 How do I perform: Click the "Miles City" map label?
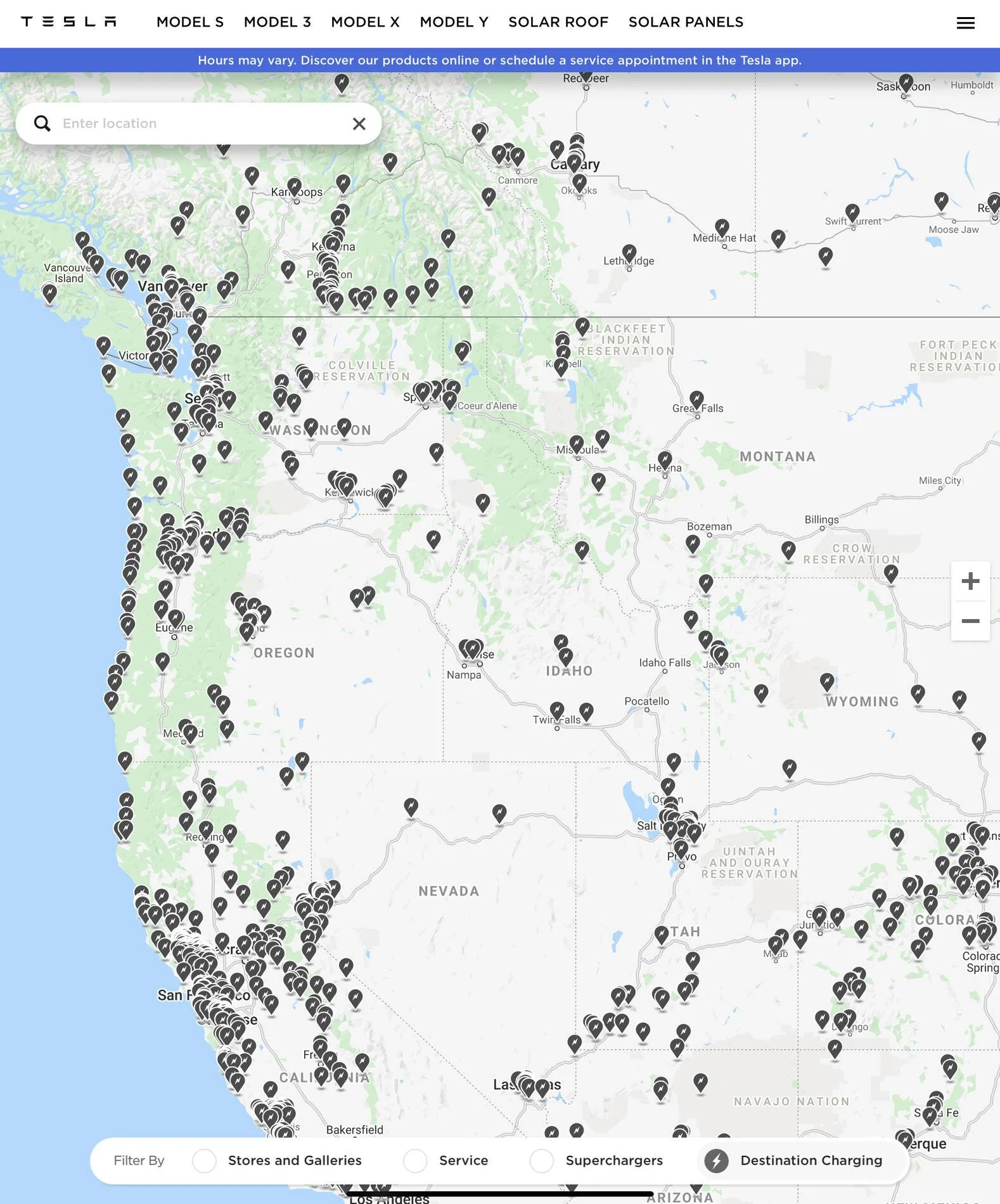[x=940, y=481]
